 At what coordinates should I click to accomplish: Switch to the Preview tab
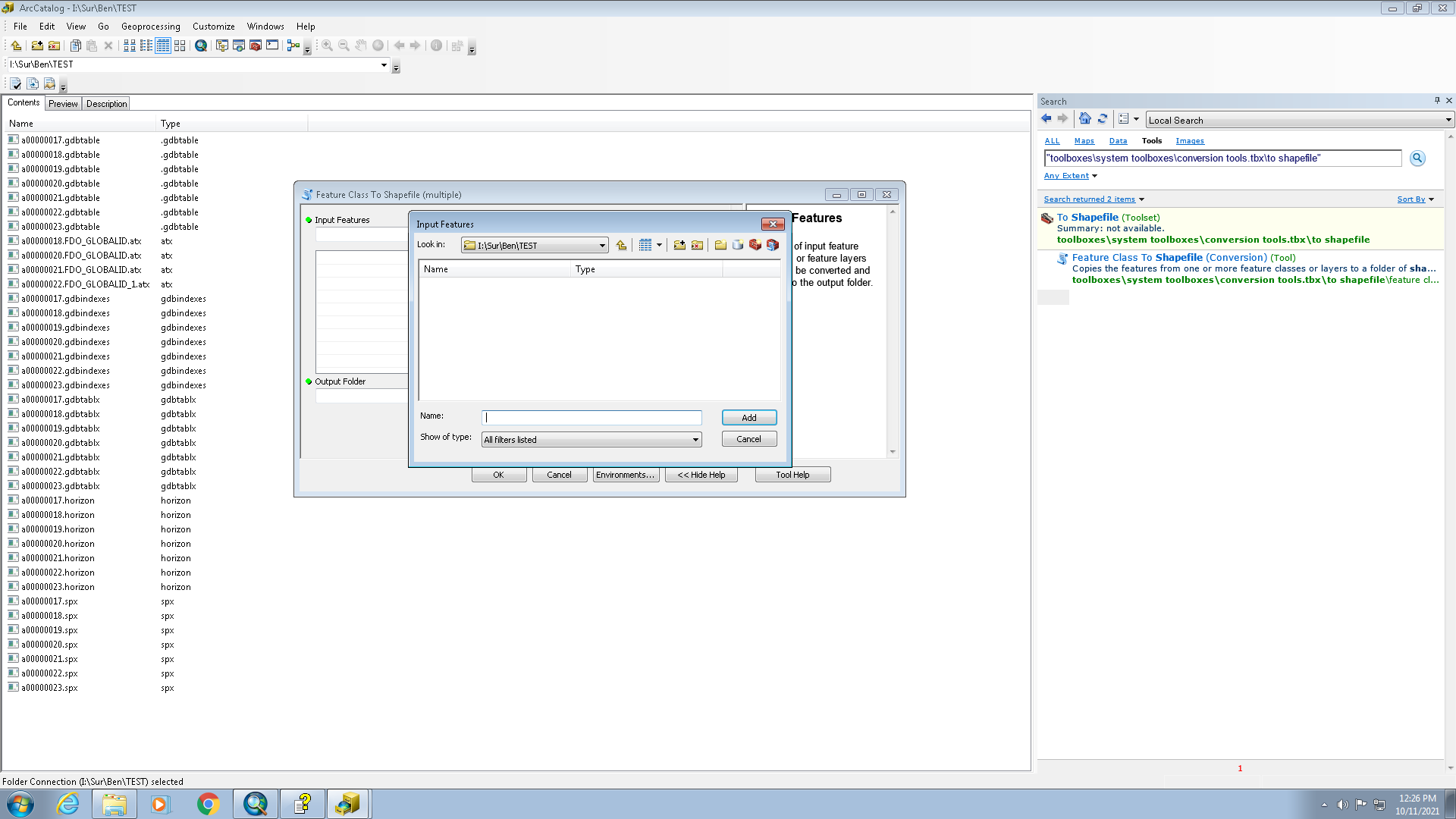pyautogui.click(x=63, y=104)
